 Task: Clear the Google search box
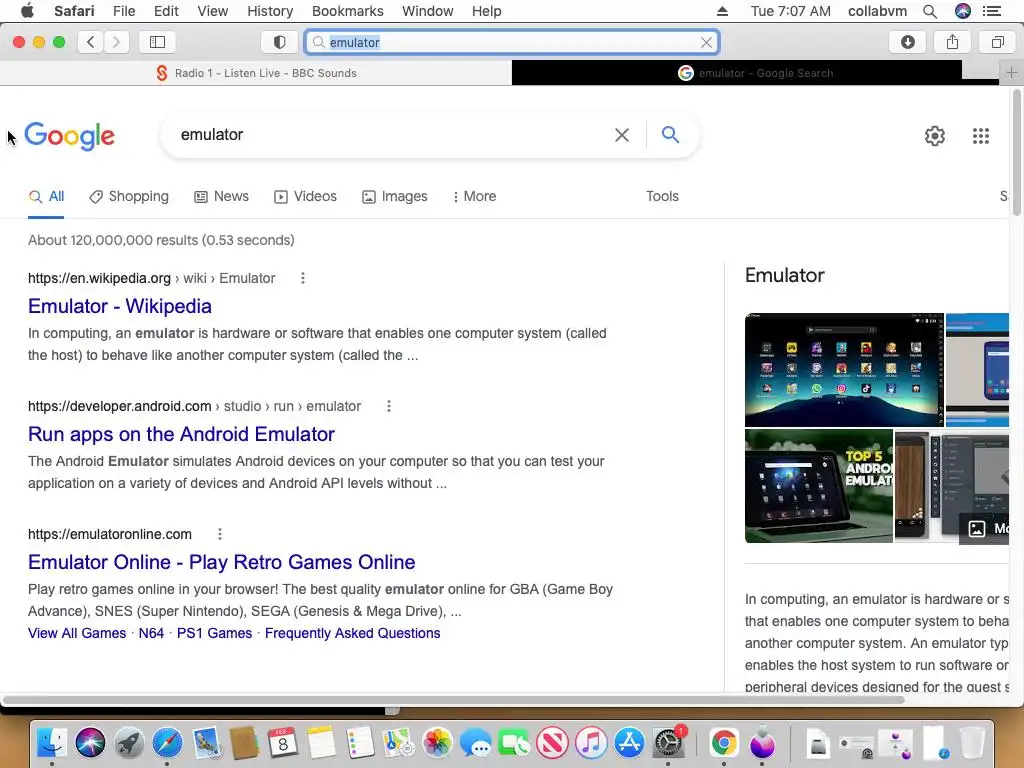pyautogui.click(x=622, y=135)
